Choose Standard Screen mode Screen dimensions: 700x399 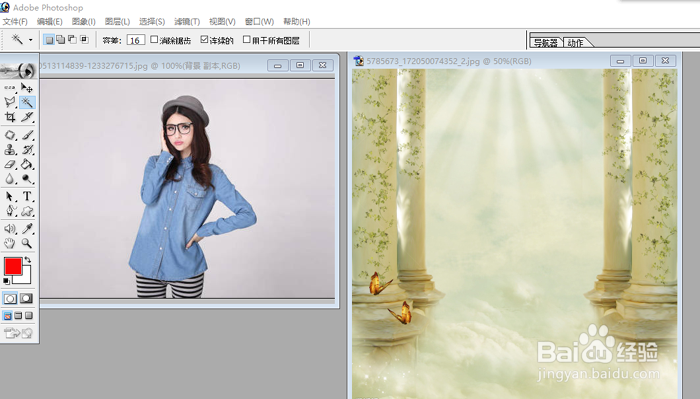[8, 316]
